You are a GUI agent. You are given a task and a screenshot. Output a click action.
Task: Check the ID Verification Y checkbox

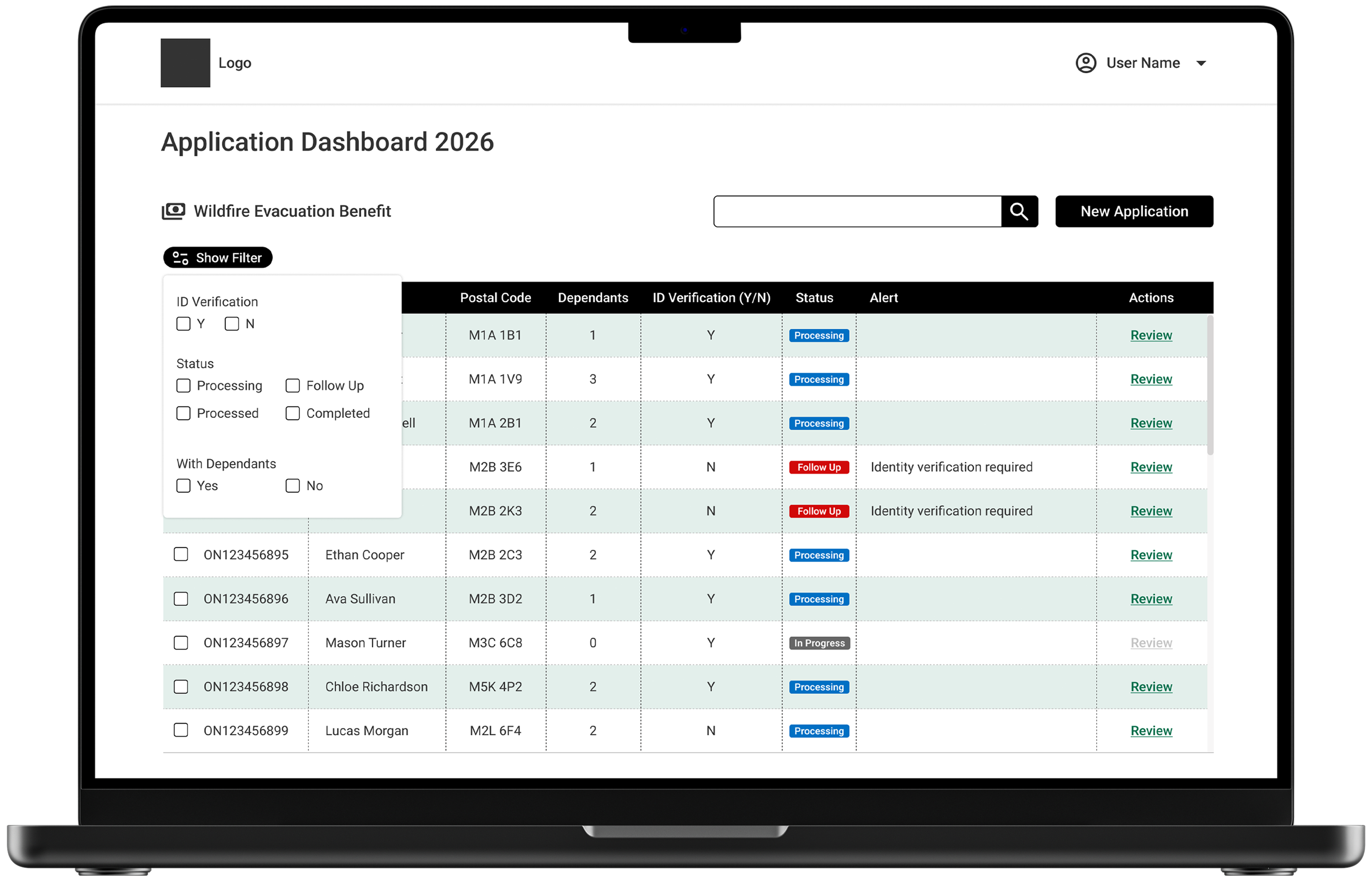tap(183, 324)
